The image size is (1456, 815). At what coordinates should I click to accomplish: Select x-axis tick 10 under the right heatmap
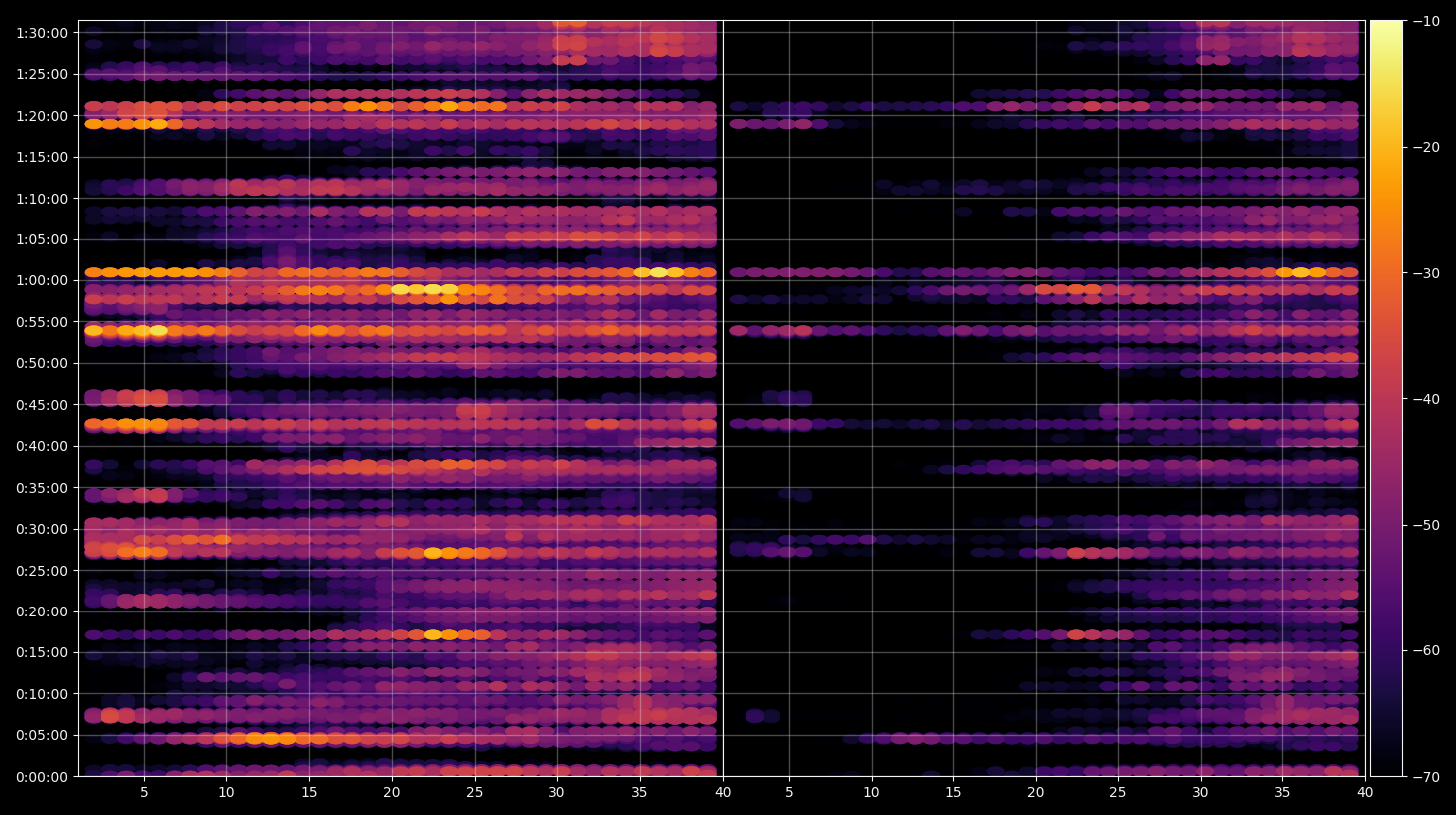(x=871, y=793)
